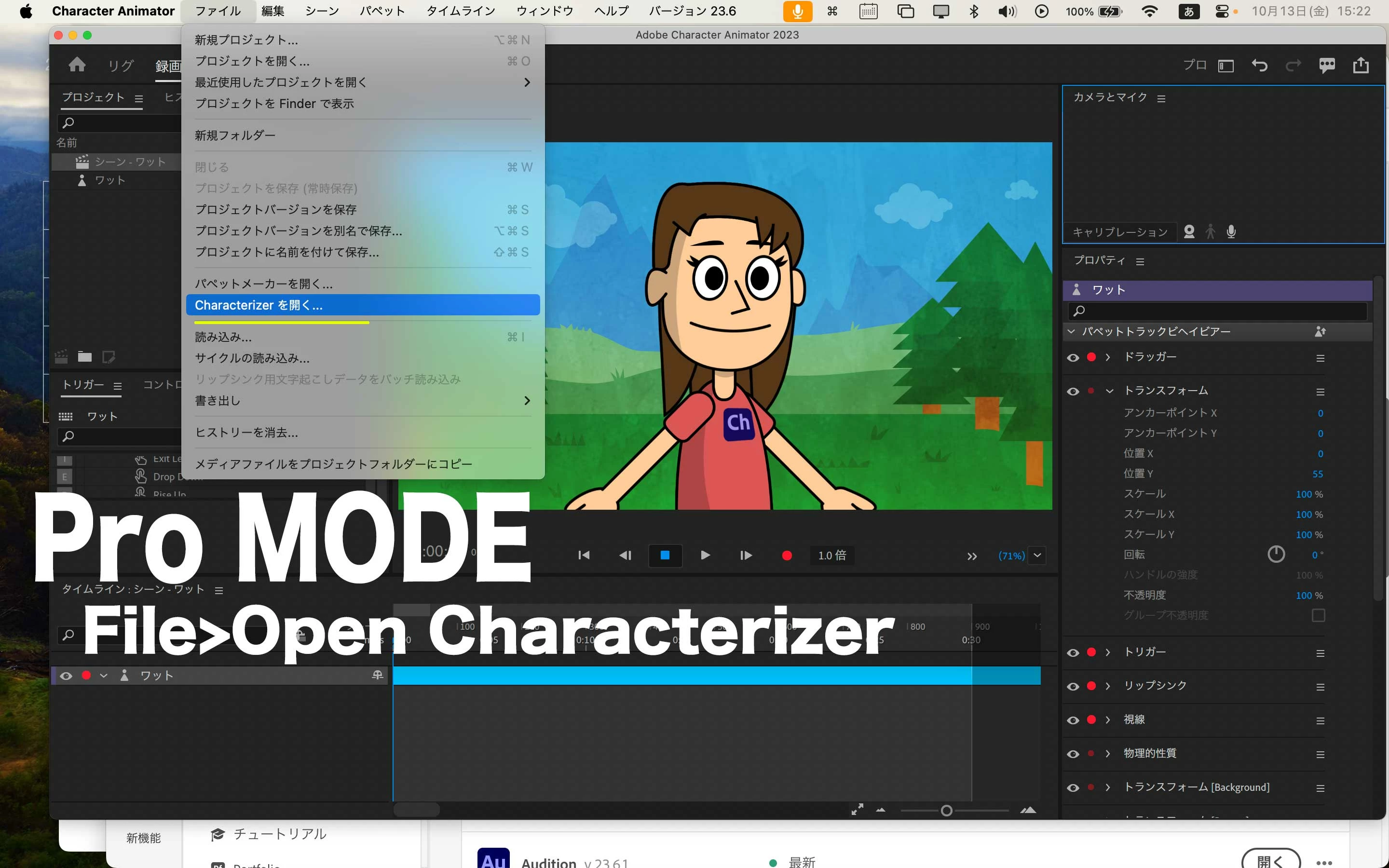The height and width of the screenshot is (868, 1389).
Task: Toggle the microphone input icon in Camera panel
Action: pyautogui.click(x=1231, y=232)
